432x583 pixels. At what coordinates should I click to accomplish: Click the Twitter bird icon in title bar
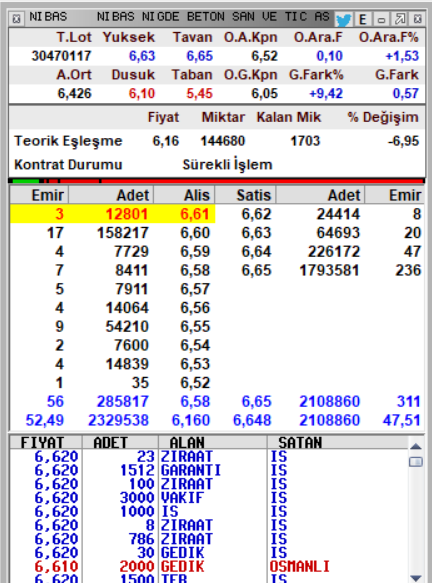click(344, 19)
